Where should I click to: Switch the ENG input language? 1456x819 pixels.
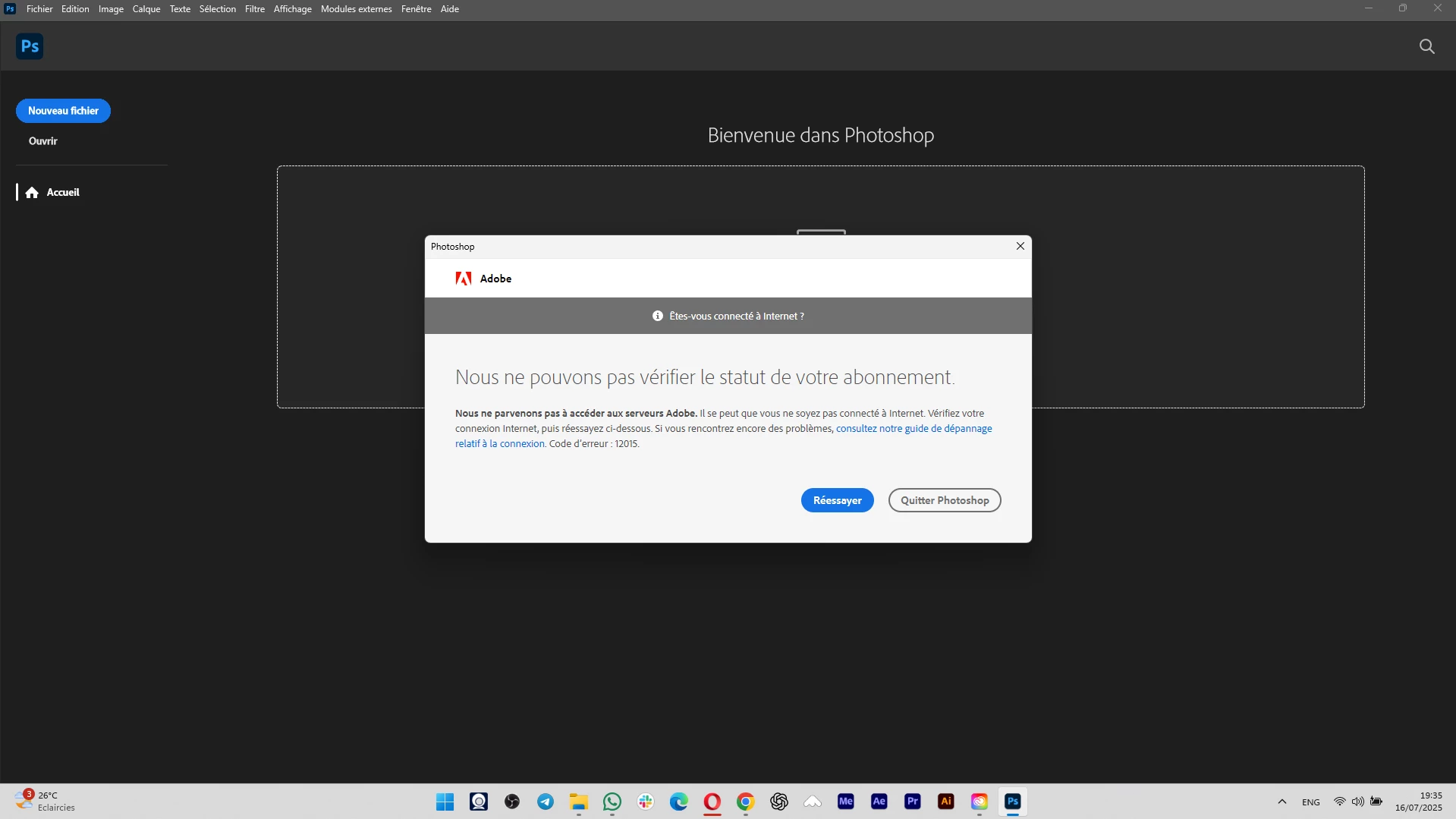click(1311, 802)
